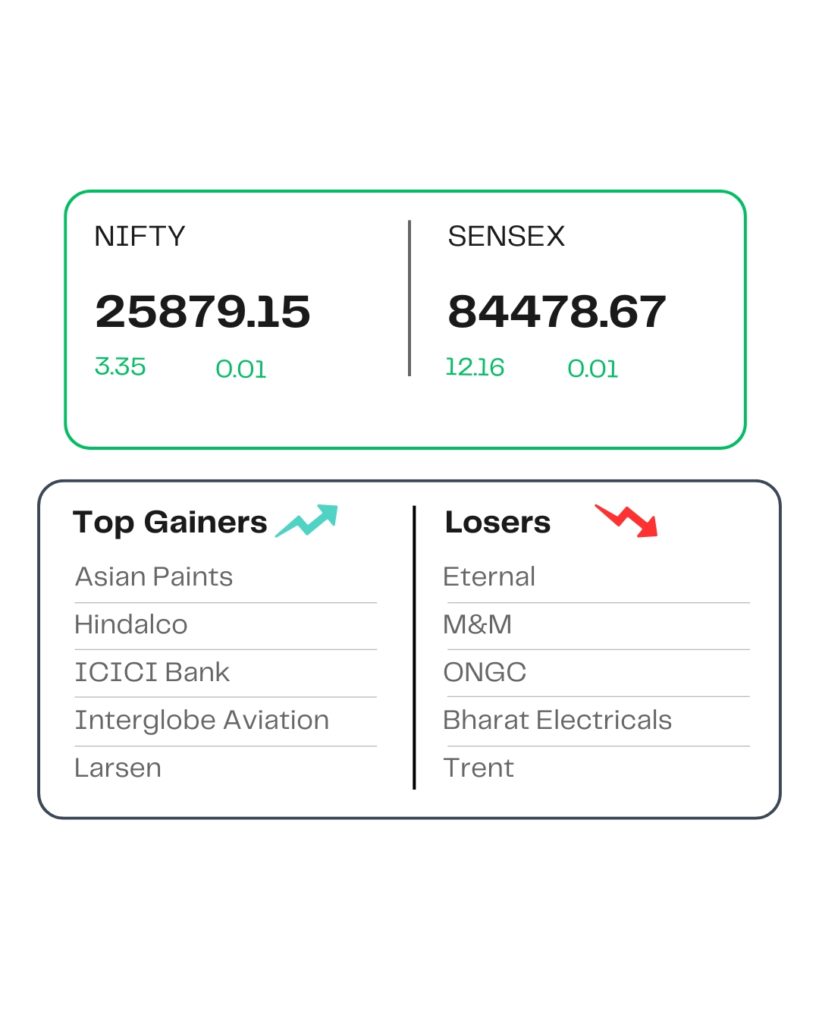
Task: Select Hindalco in the gainers list
Action: [x=131, y=625]
